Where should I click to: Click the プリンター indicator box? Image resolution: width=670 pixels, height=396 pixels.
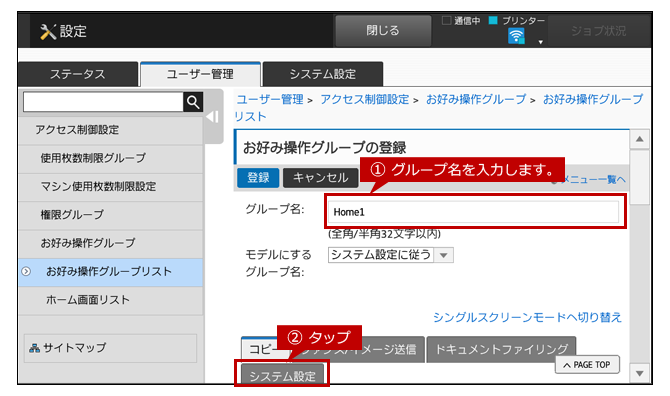pyautogui.click(x=493, y=21)
